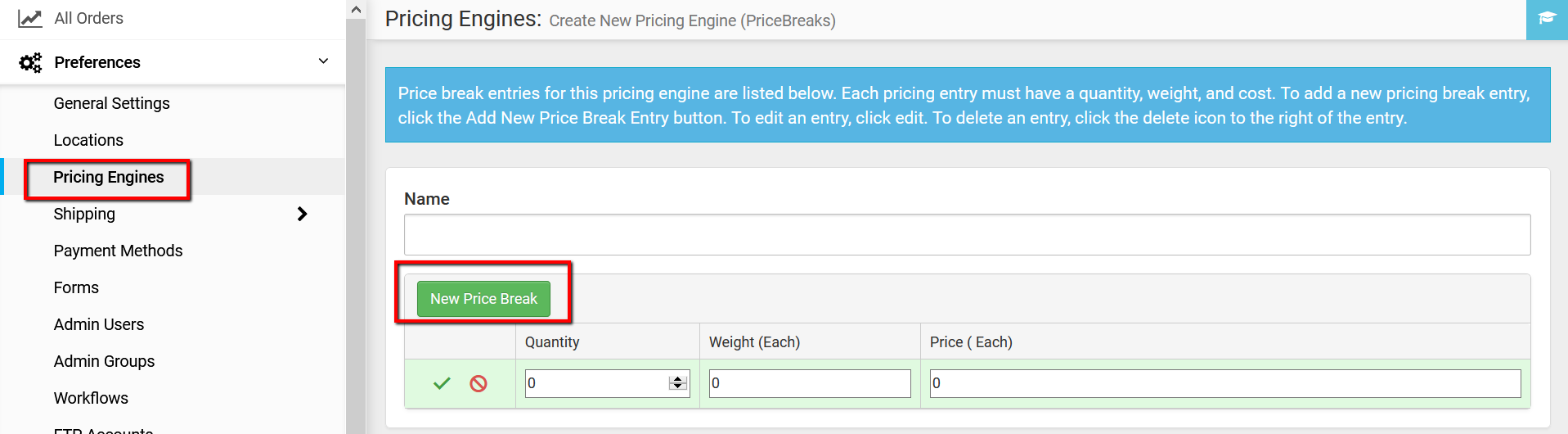
Task: Decrease Quantity with the stepper down arrow
Action: coord(677,387)
